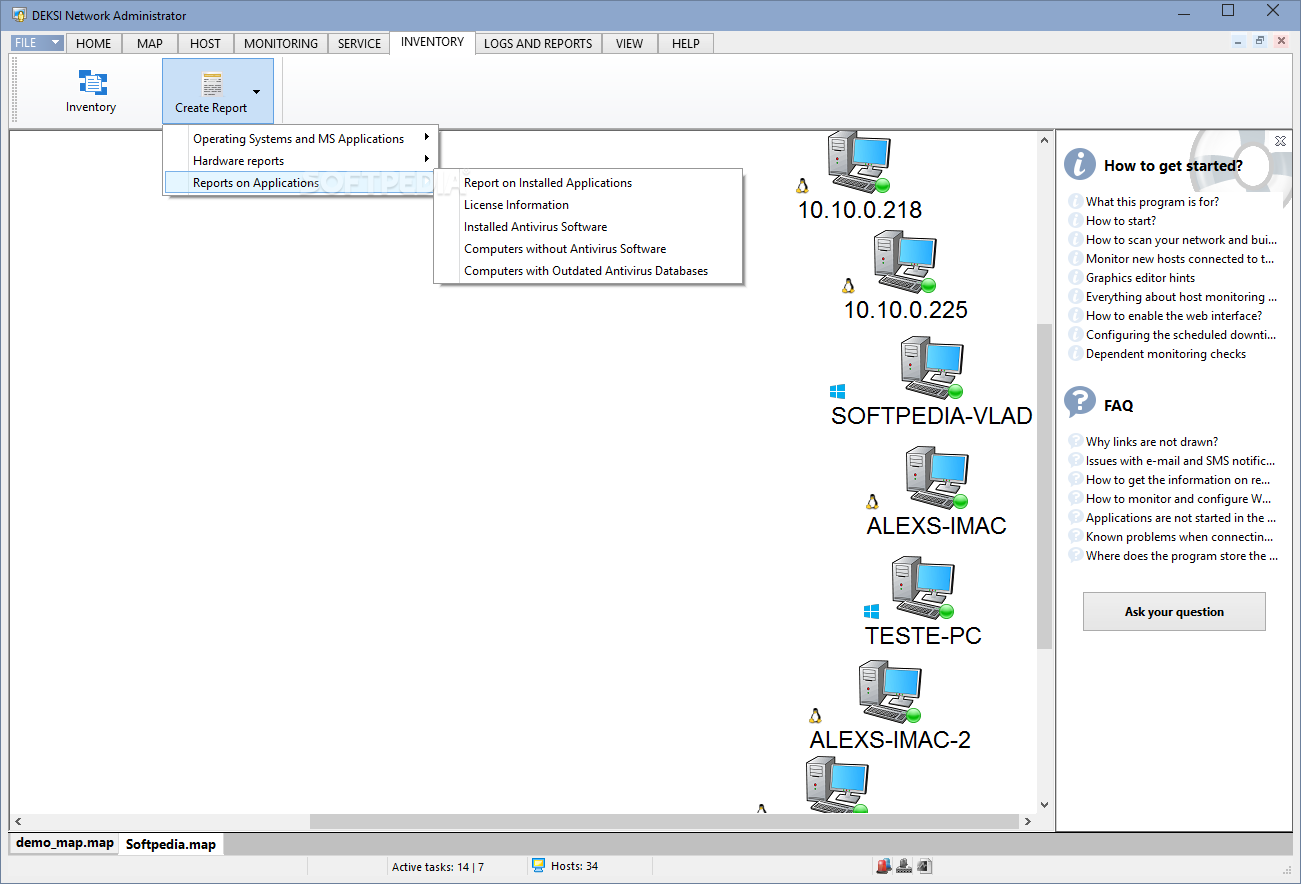Choose License Information report

coord(588,205)
